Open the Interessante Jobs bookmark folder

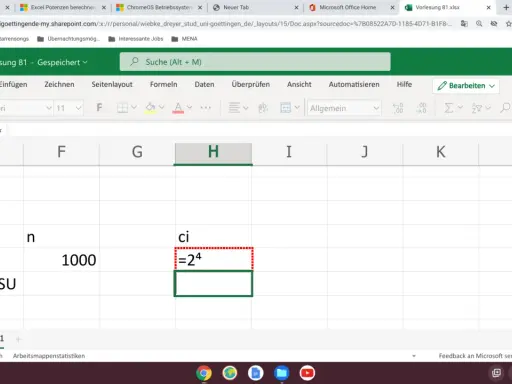(136, 39)
